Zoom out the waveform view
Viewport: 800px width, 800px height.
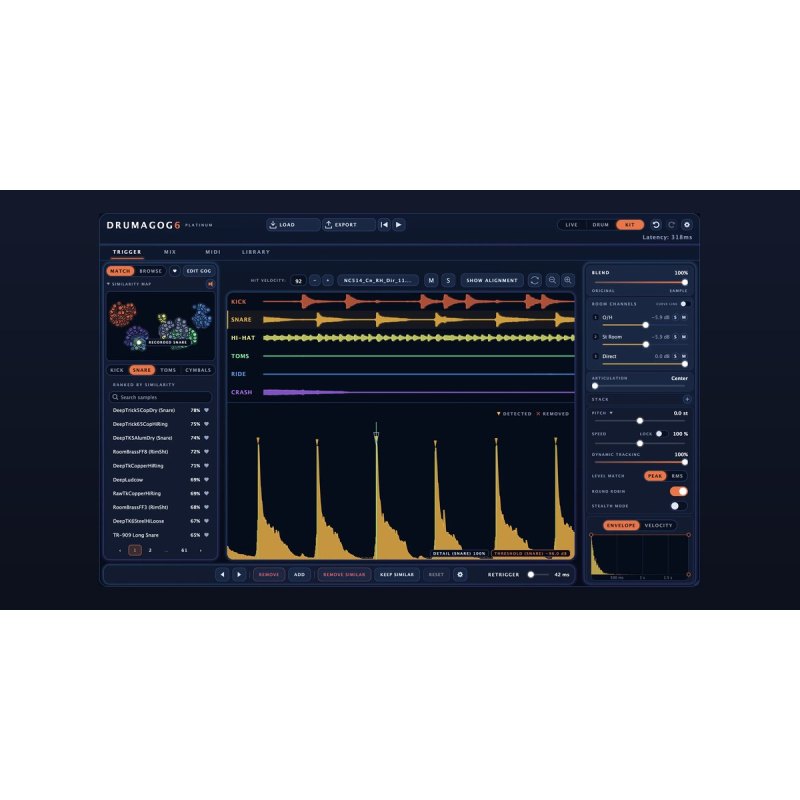[x=552, y=280]
